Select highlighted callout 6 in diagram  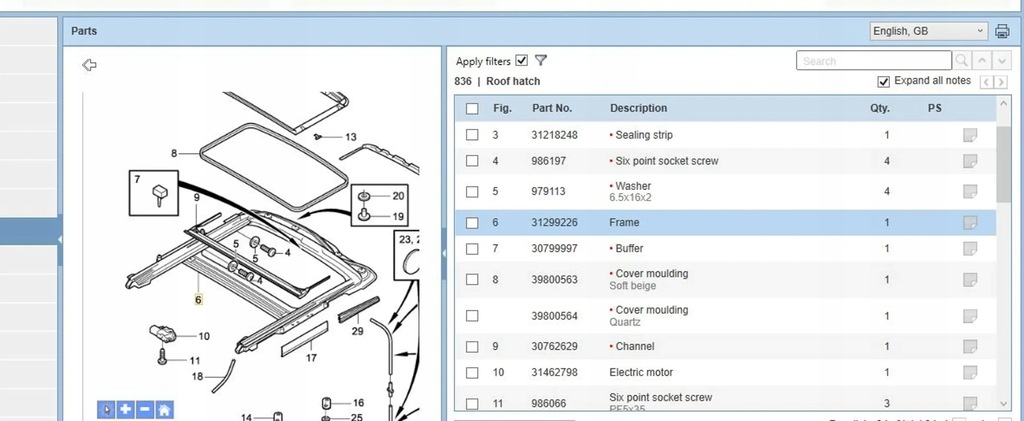(199, 300)
